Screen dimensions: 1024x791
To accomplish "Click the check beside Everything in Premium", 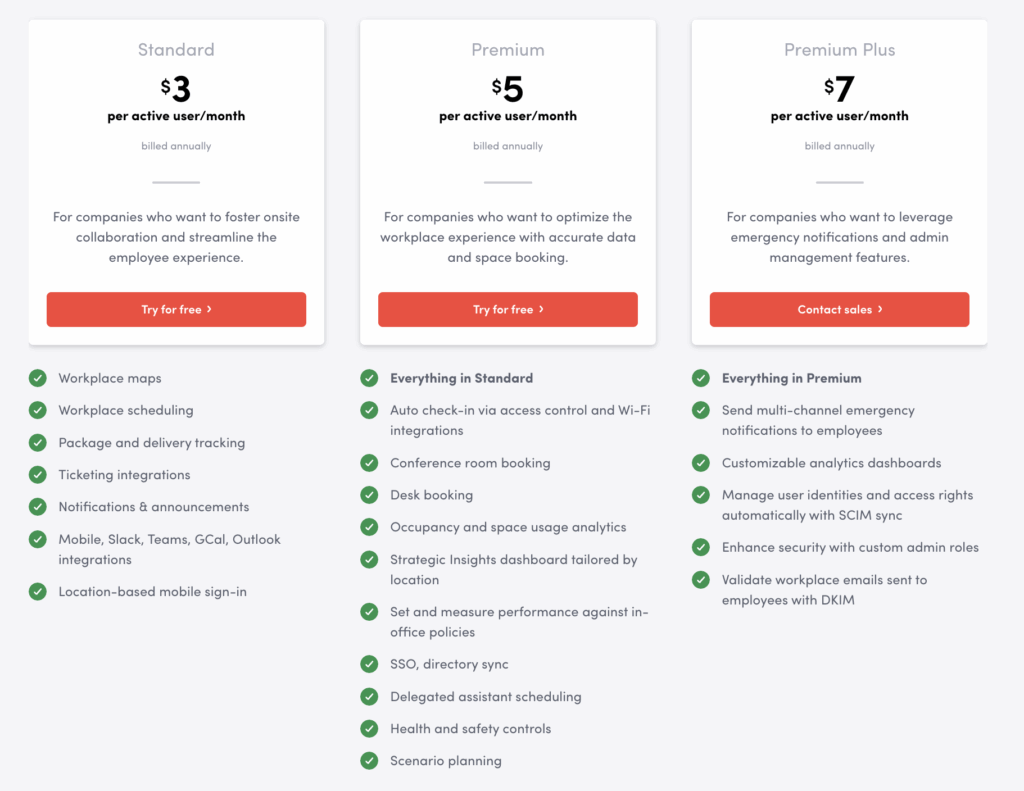I will (701, 378).
